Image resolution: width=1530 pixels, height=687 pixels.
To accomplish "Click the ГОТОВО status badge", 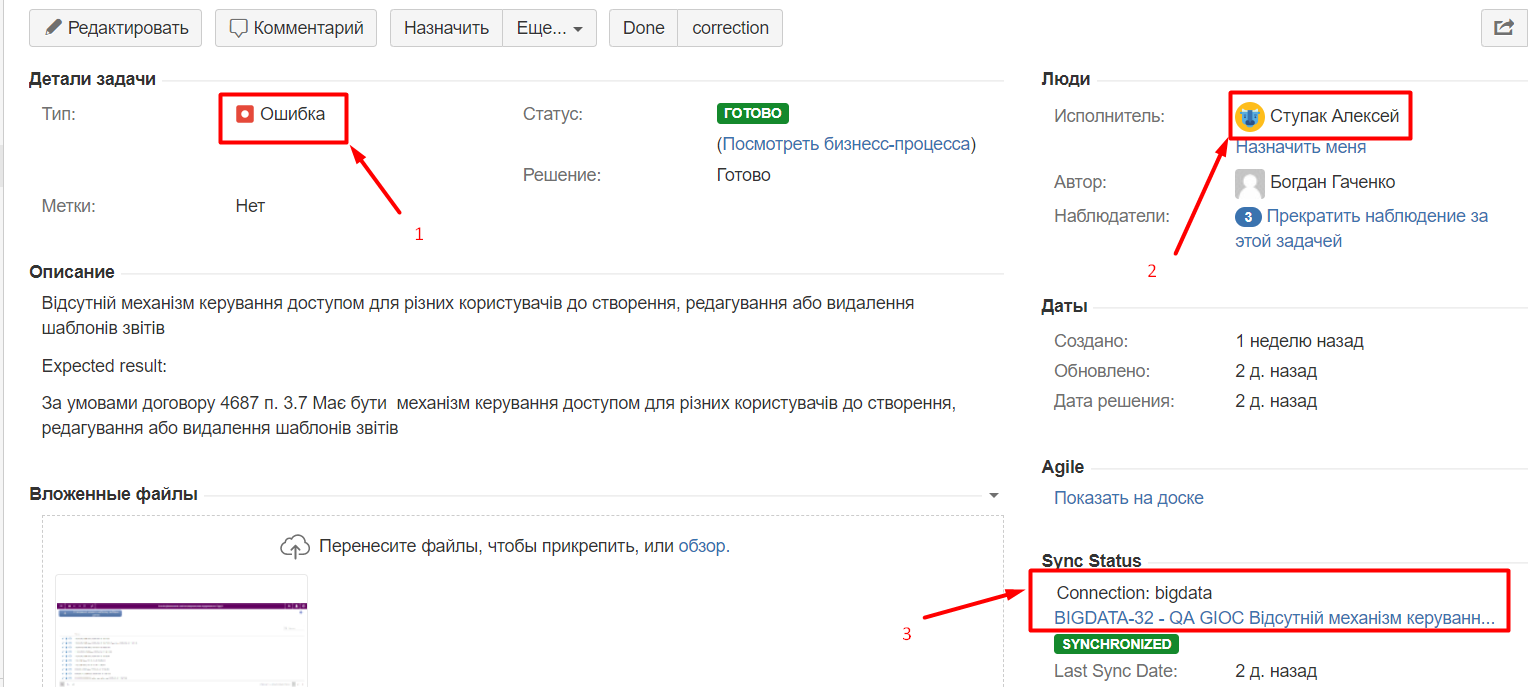I will click(752, 114).
